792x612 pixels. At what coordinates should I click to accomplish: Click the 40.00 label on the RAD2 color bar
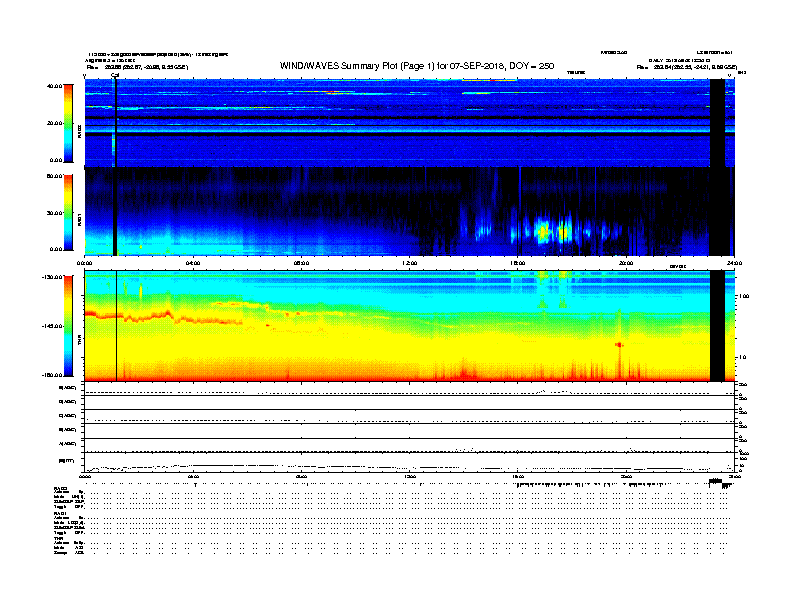click(55, 86)
